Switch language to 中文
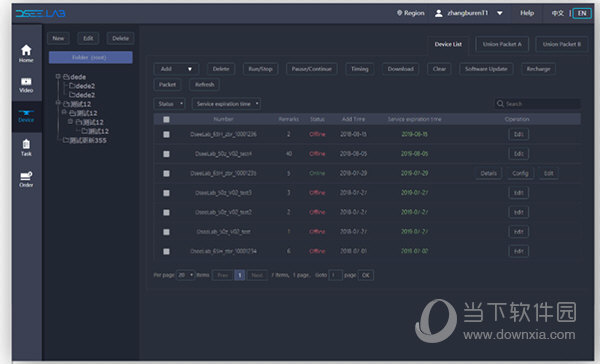 pos(558,13)
